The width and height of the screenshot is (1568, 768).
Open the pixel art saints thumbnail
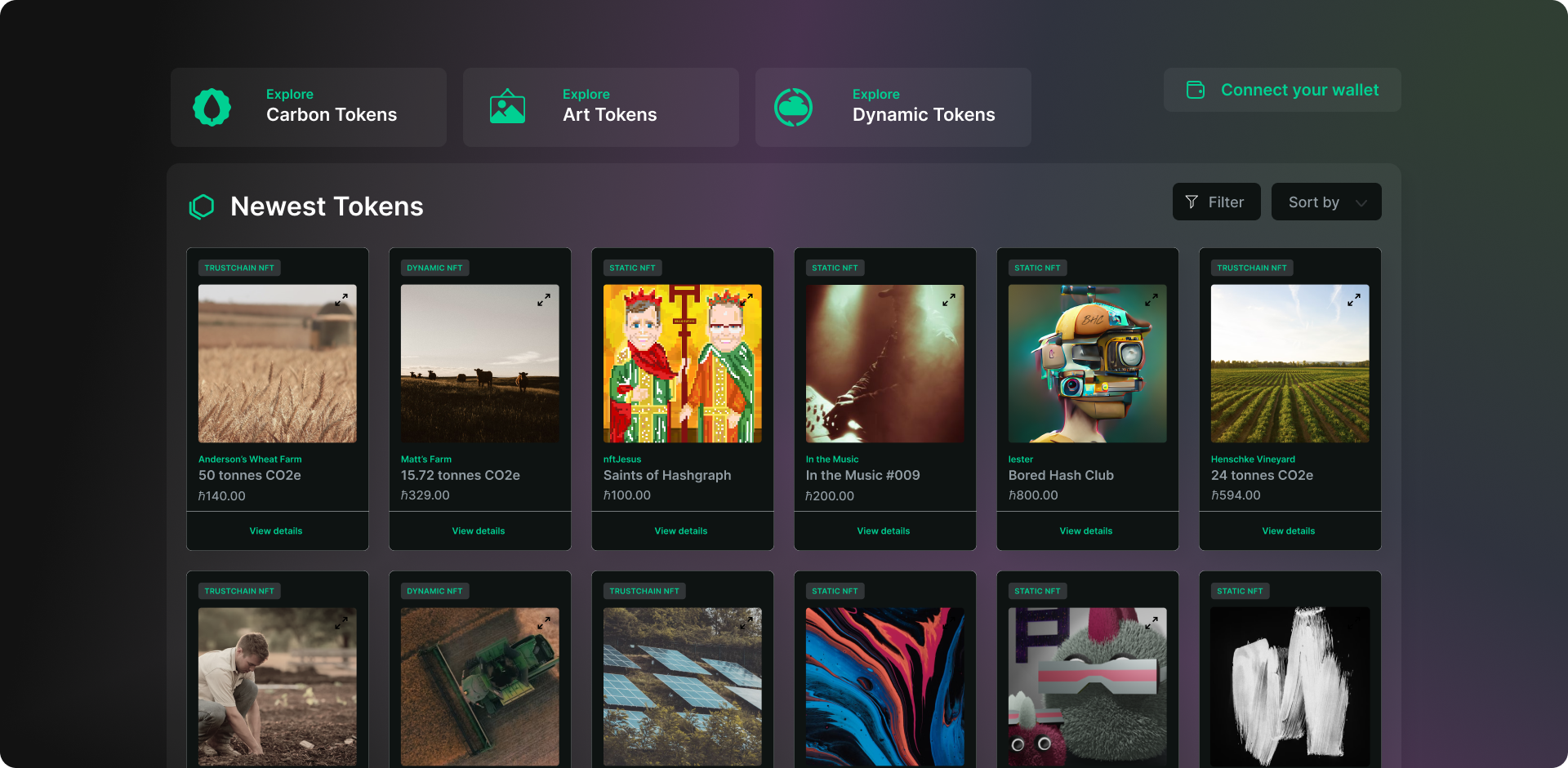click(683, 363)
